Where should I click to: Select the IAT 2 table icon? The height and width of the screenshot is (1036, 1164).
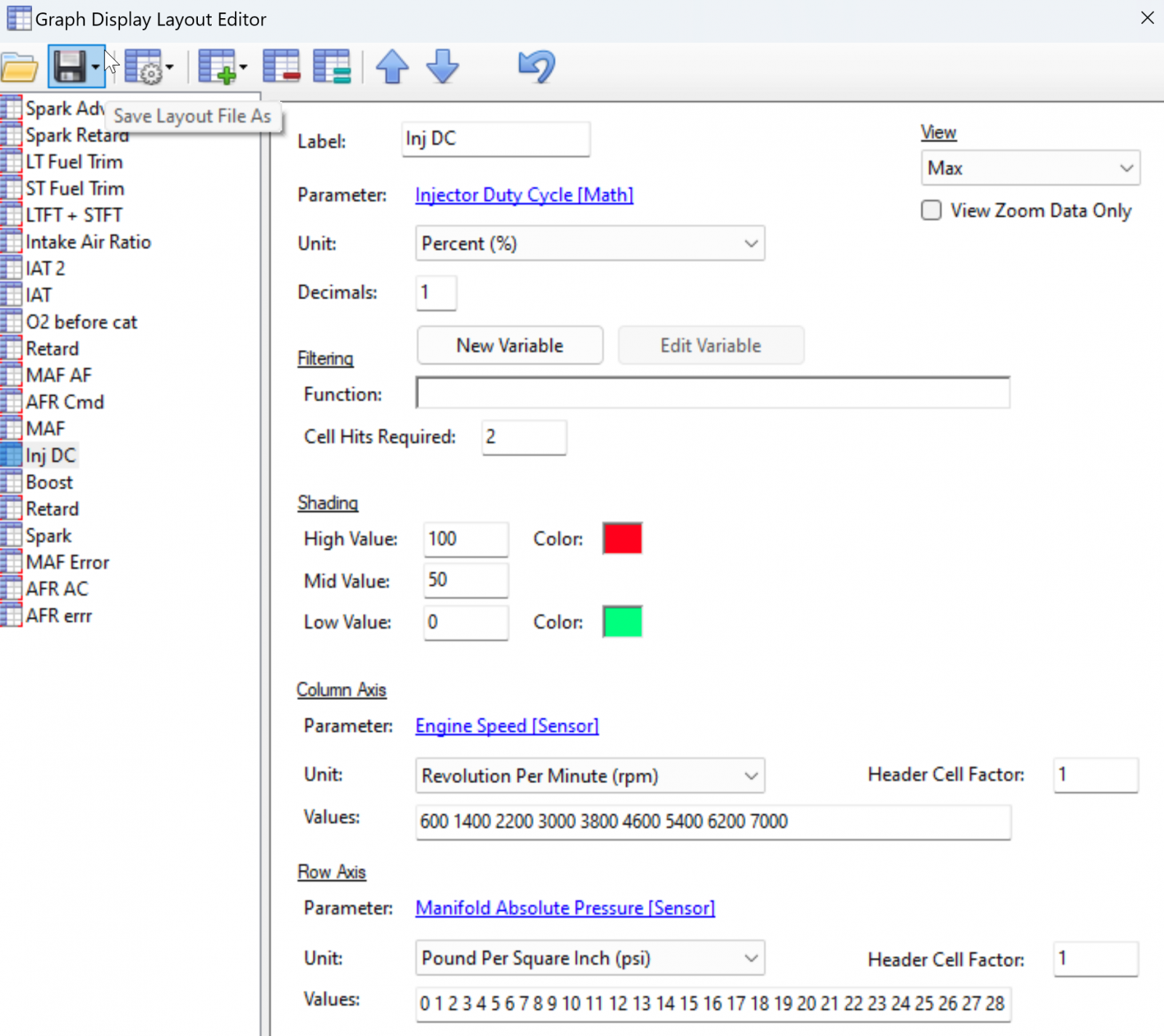point(11,268)
